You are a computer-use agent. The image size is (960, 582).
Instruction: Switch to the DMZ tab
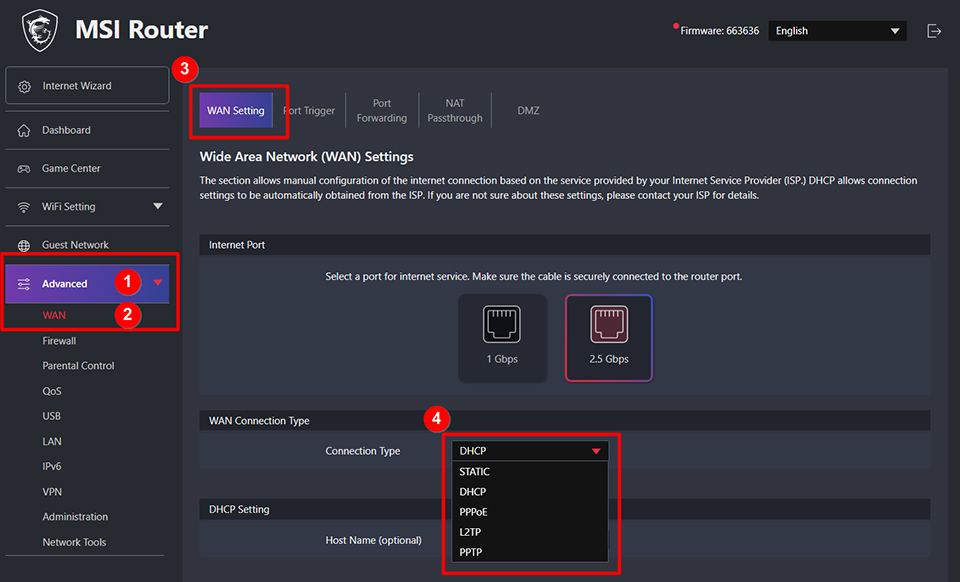pyautogui.click(x=528, y=111)
